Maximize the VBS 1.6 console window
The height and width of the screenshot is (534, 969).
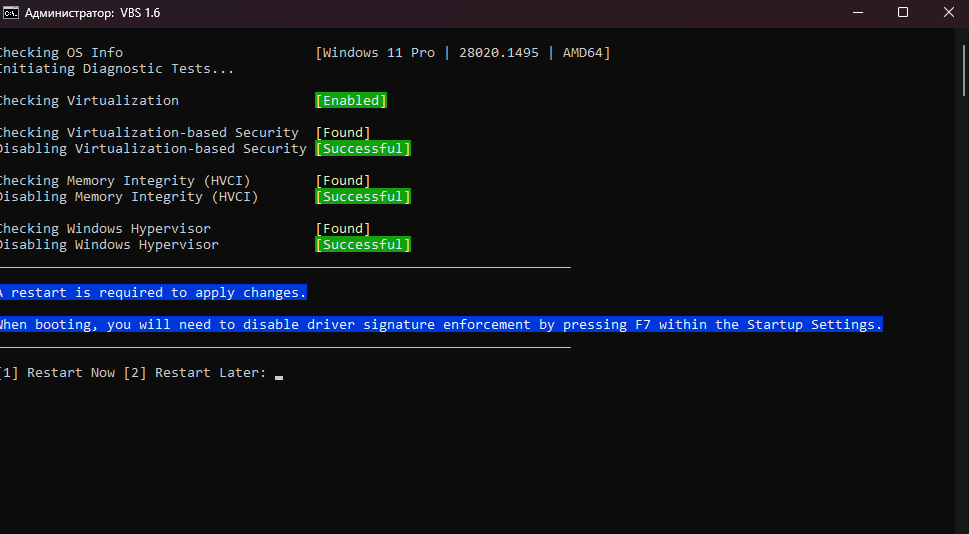(903, 12)
